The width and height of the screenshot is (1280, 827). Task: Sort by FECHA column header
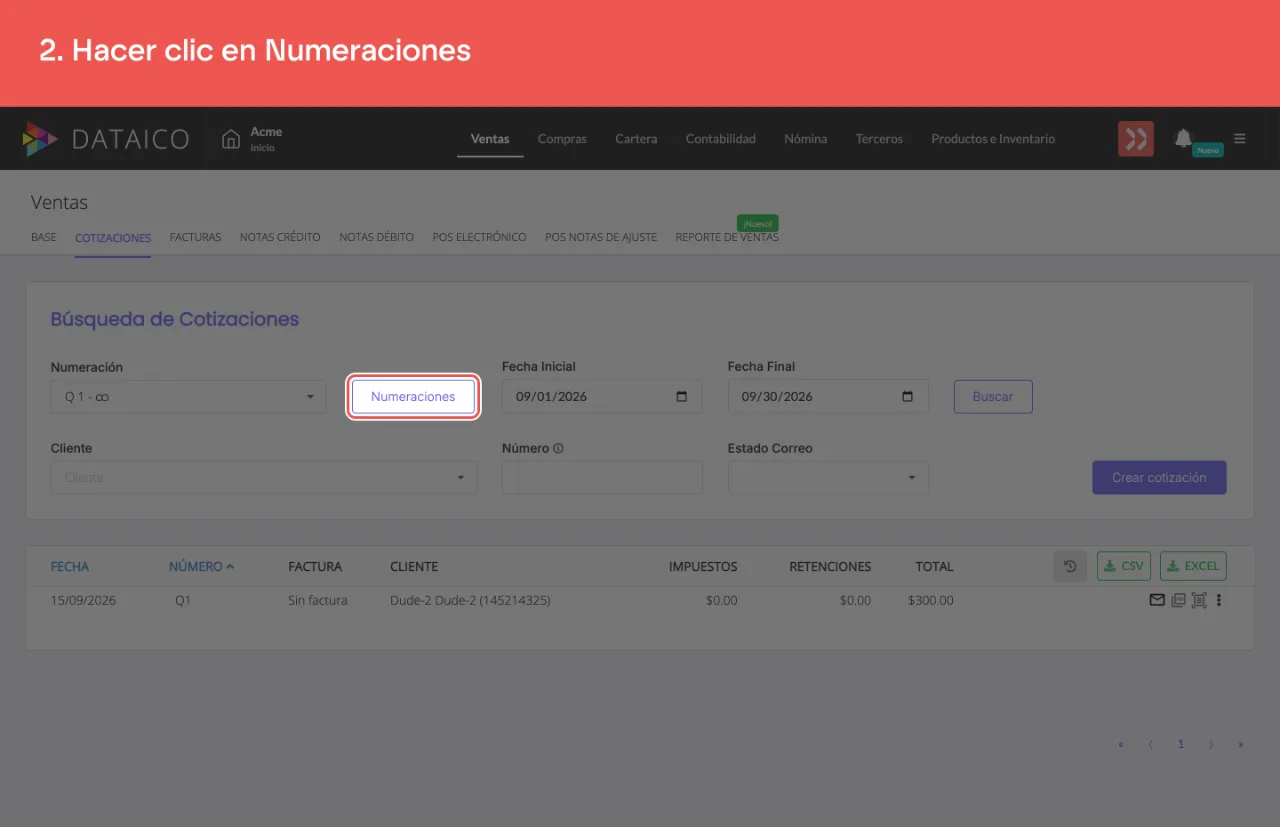point(70,566)
